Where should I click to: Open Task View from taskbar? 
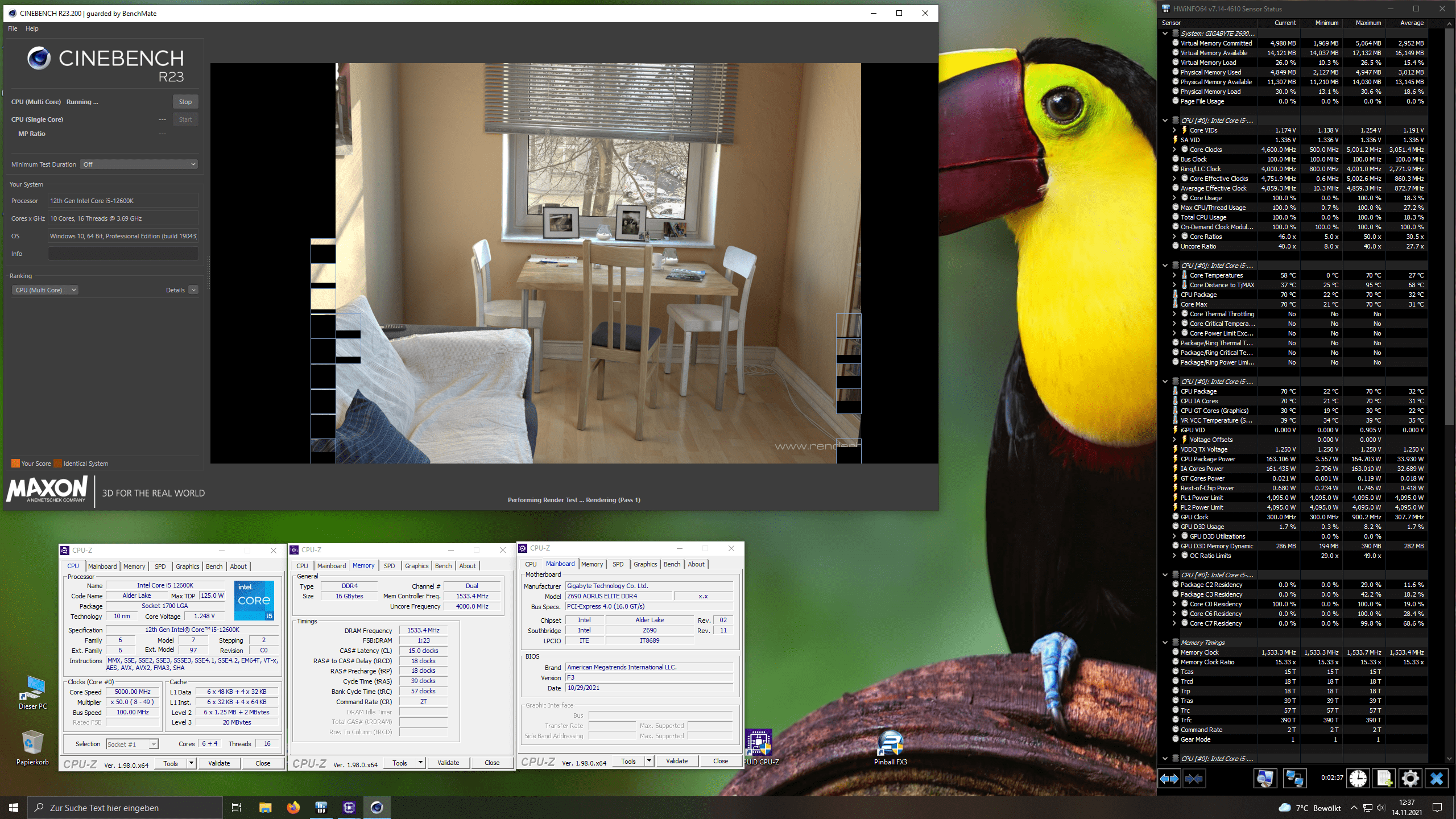pos(237,808)
